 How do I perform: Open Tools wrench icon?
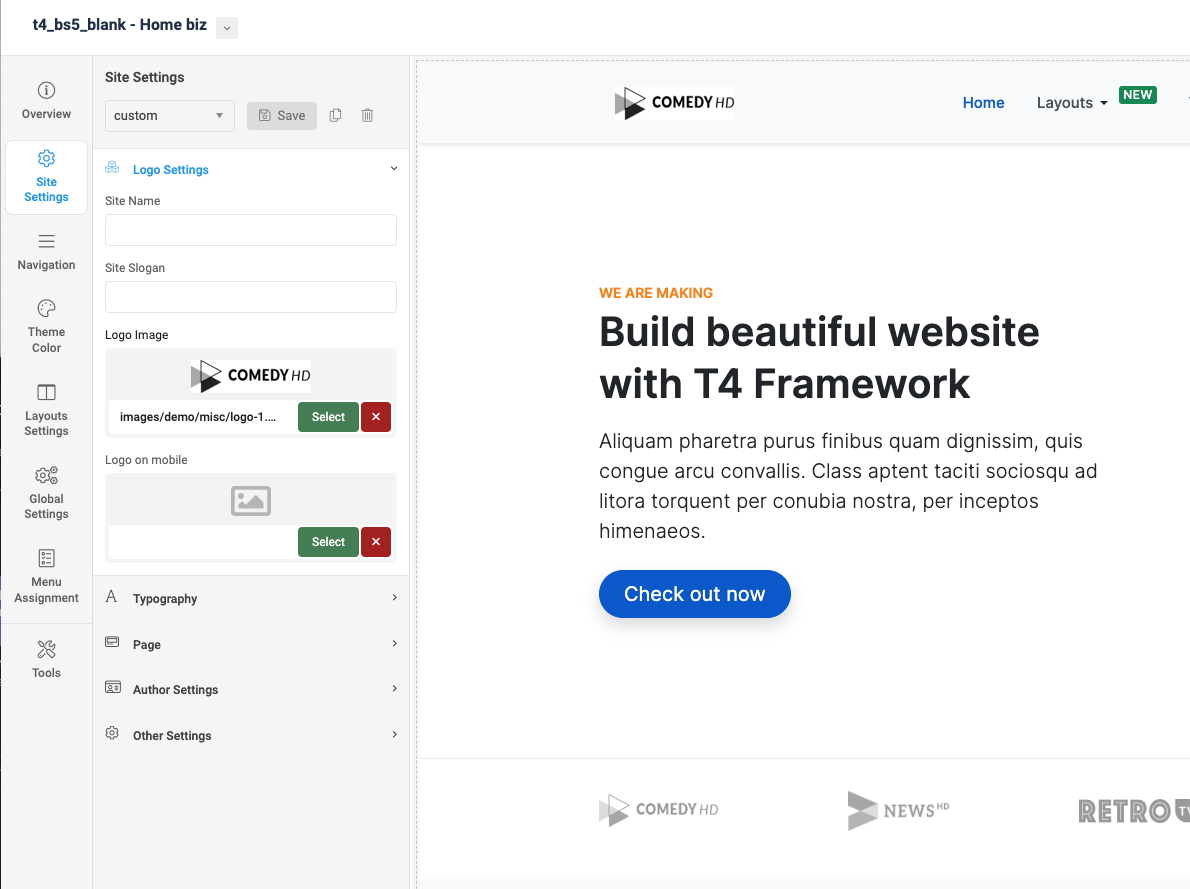46,649
